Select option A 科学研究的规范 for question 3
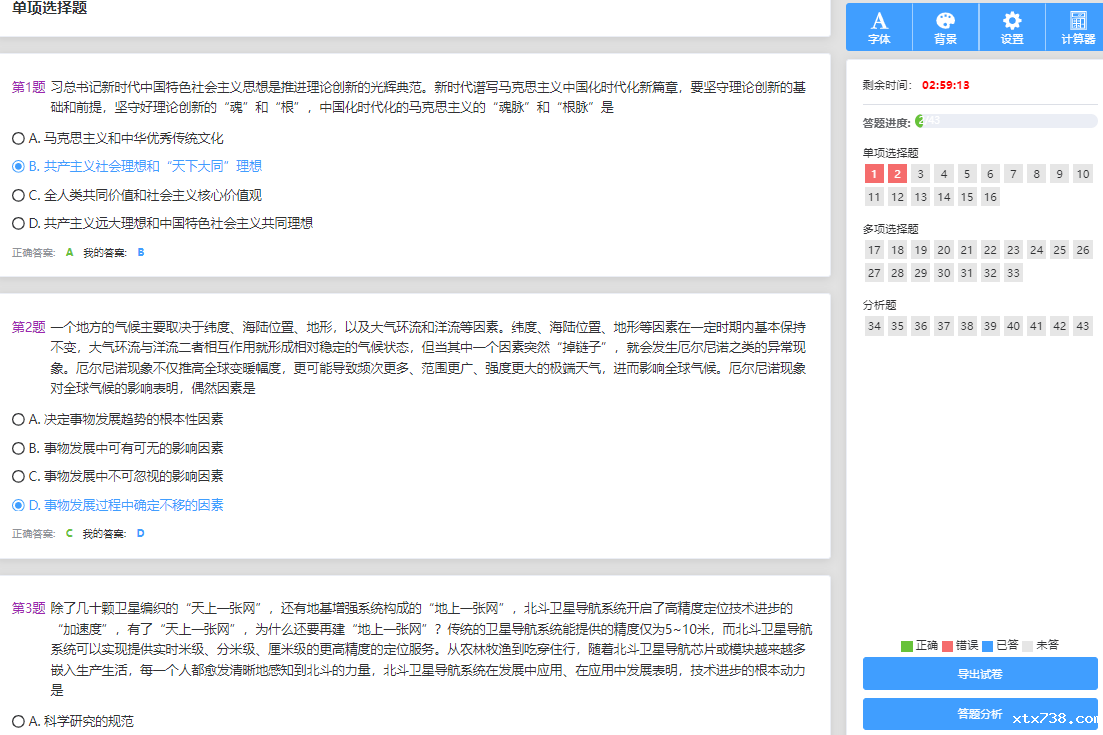1103x735 pixels. pyautogui.click(x=18, y=721)
